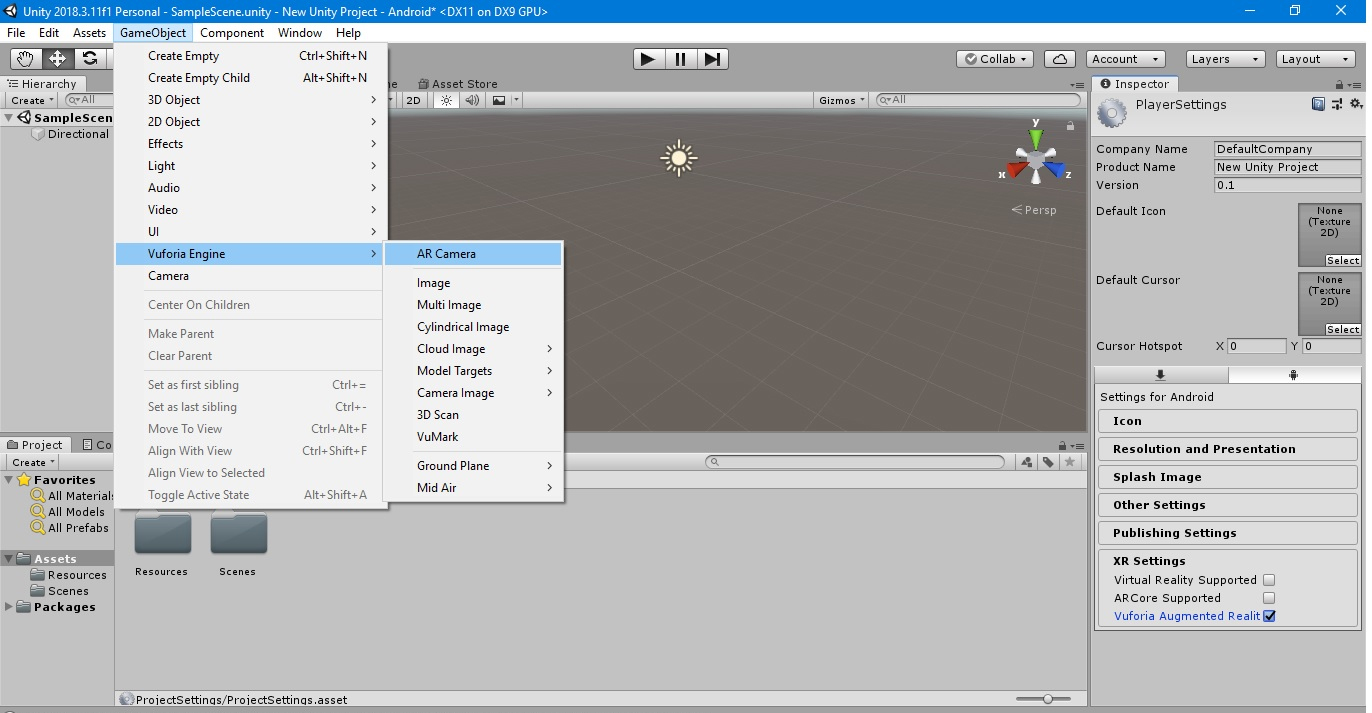Viewport: 1372px width, 713px height.
Task: Open the Component menu
Action: coord(232,33)
